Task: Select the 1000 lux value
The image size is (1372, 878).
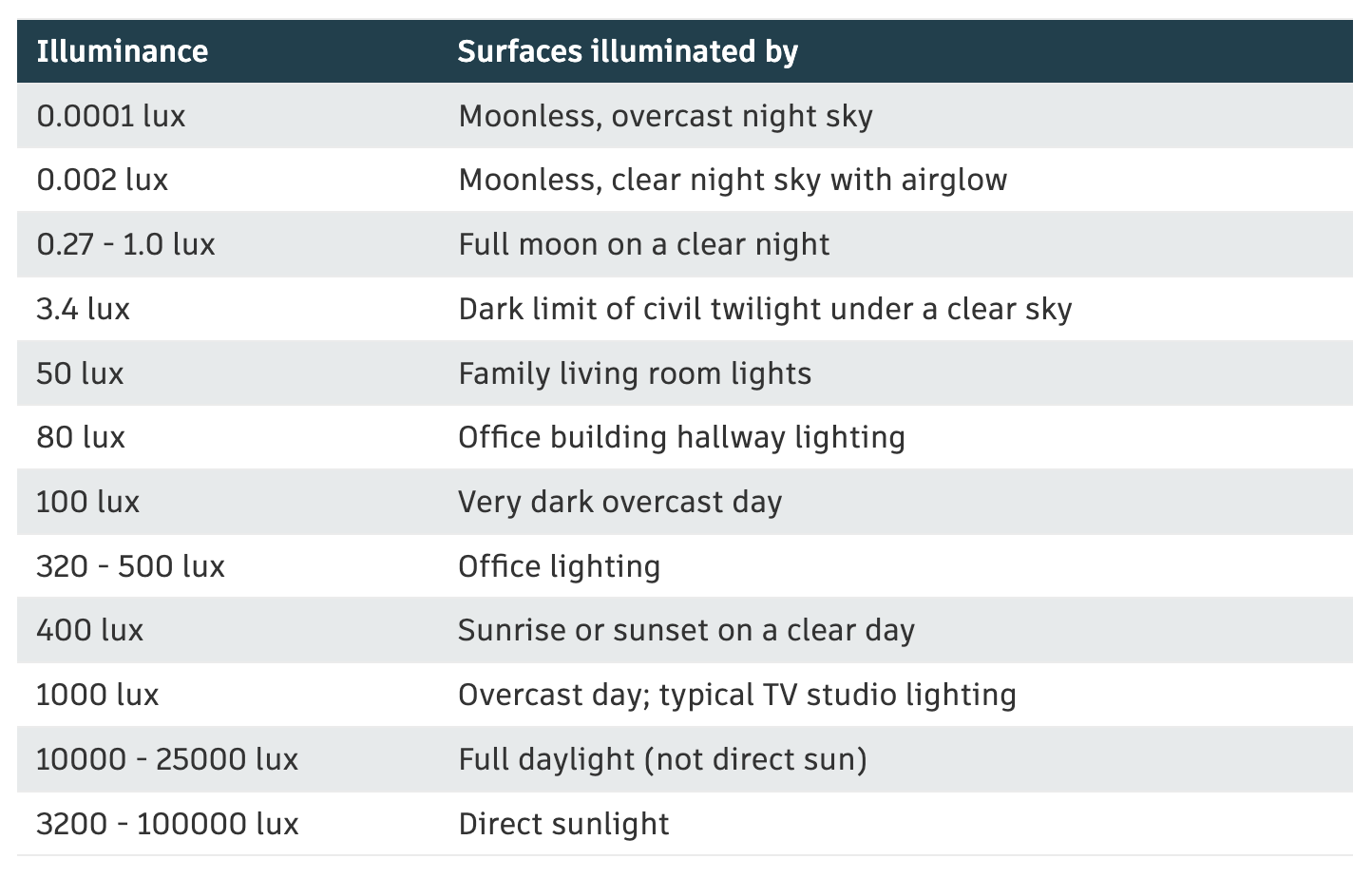Action: coord(97,695)
